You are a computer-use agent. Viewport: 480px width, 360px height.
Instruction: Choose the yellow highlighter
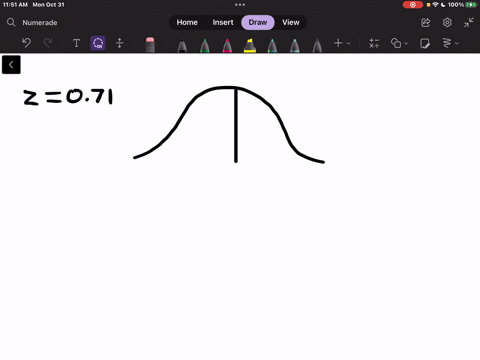click(250, 45)
